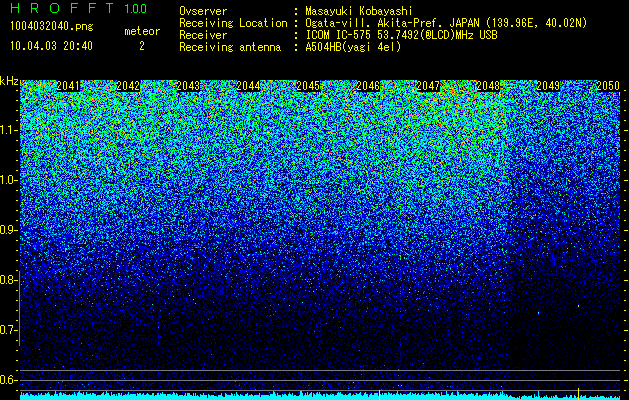Click the 0.8 frequency axis label
This screenshot has height=400, width=629.
click(9, 280)
